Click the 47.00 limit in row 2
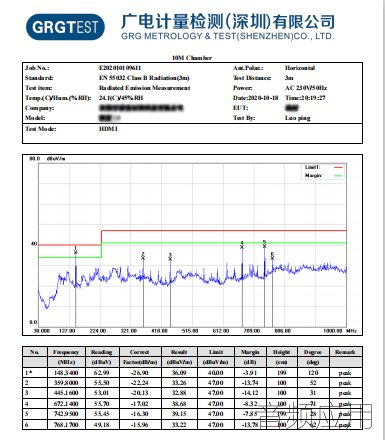The width and height of the screenshot is (385, 440). (x=216, y=383)
